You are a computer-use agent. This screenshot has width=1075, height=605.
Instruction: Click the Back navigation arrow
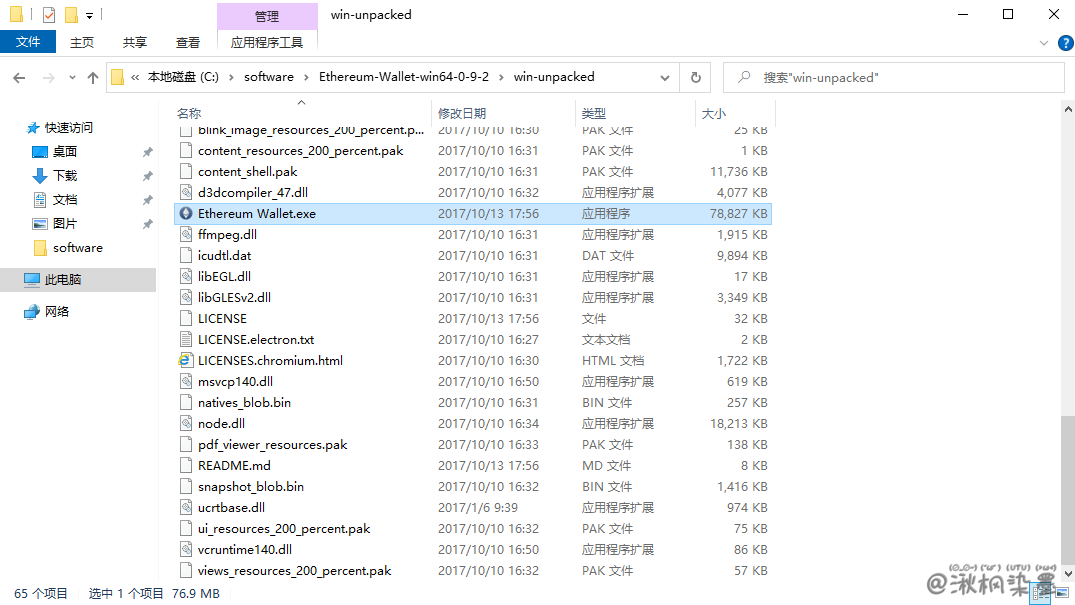[x=20, y=77]
